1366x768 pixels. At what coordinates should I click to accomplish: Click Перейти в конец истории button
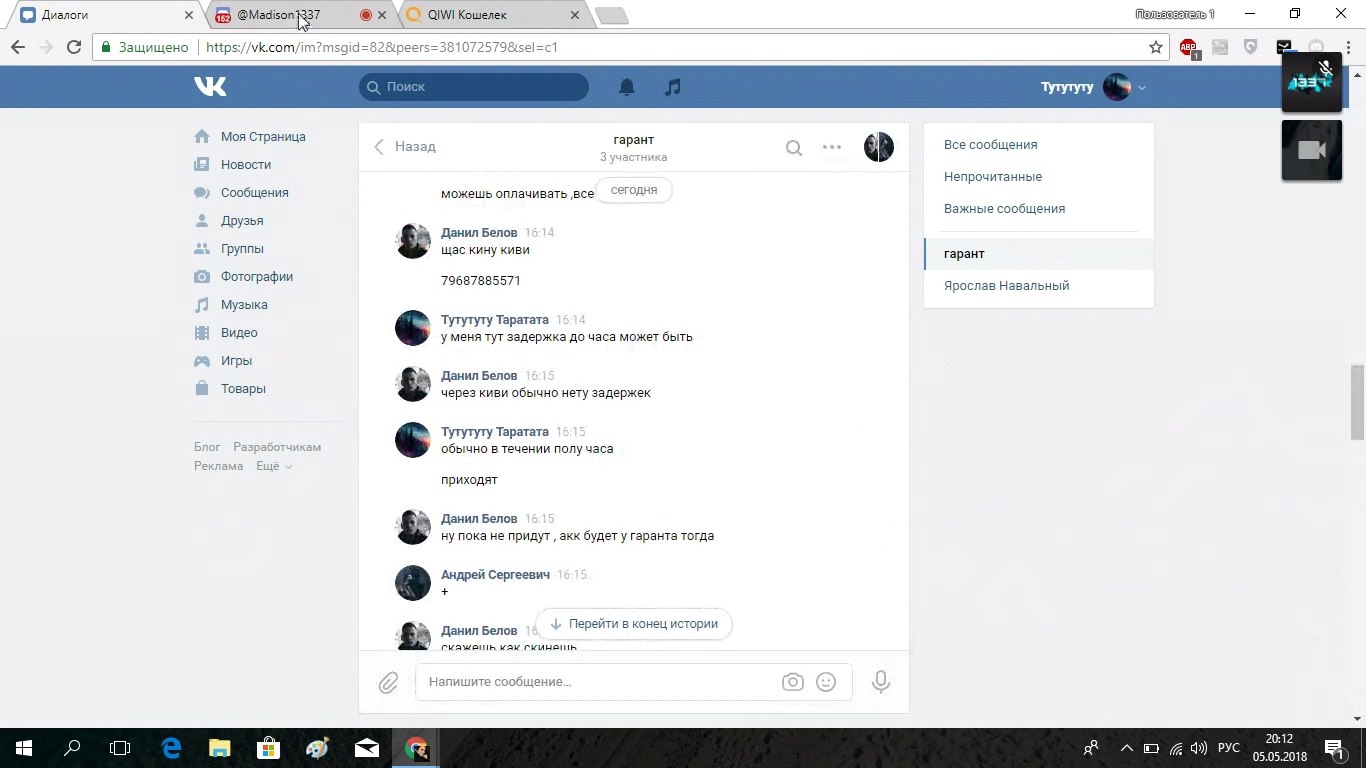pyautogui.click(x=634, y=624)
